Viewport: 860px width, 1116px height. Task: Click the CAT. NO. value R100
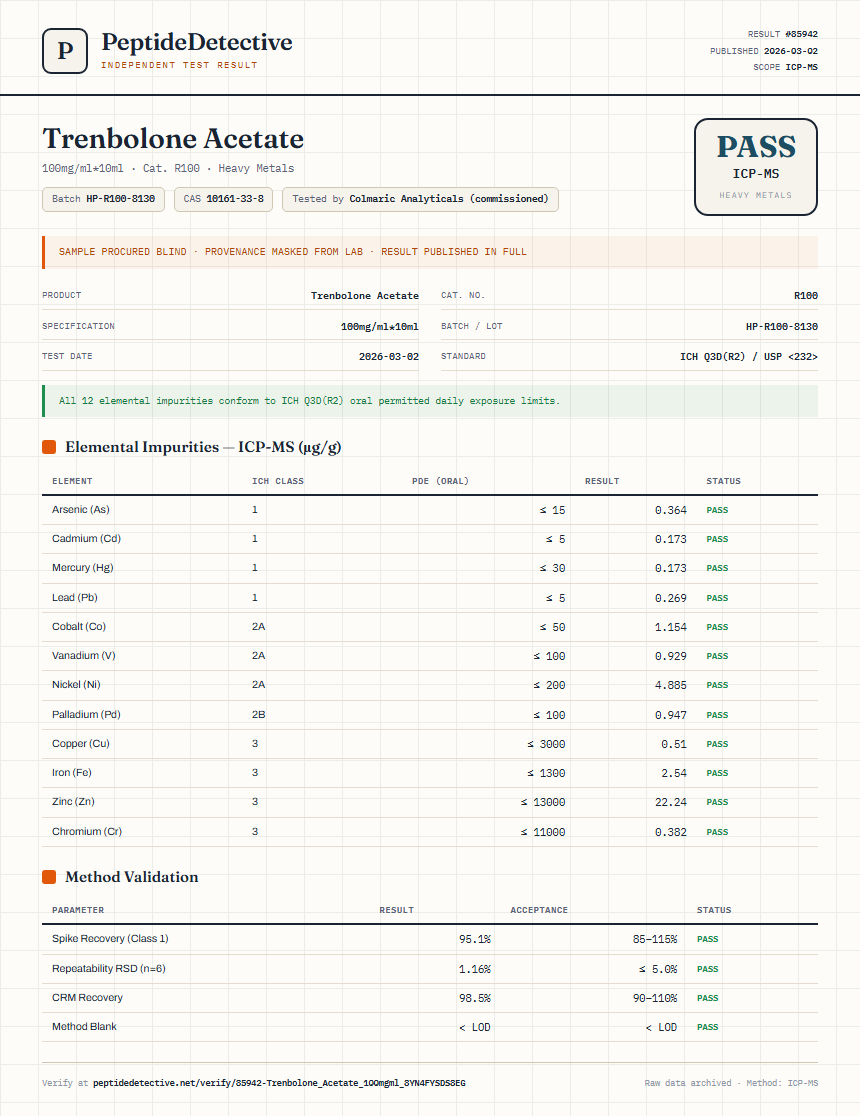click(x=806, y=295)
